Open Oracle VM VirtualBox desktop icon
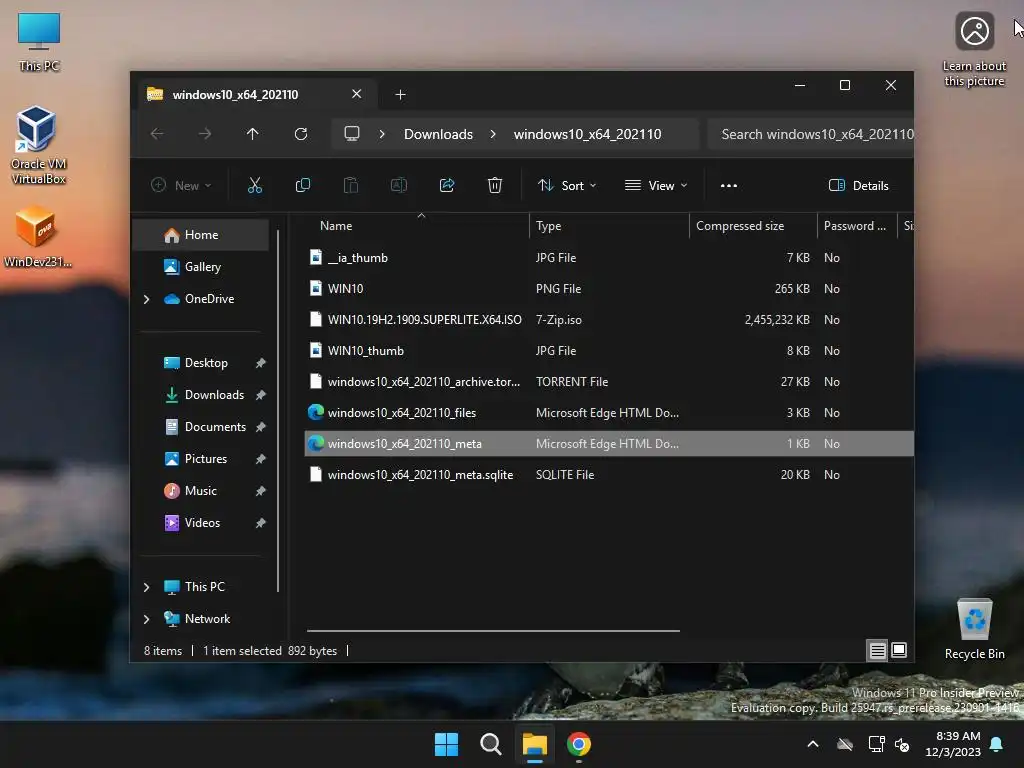This screenshot has width=1024, height=768. (37, 145)
